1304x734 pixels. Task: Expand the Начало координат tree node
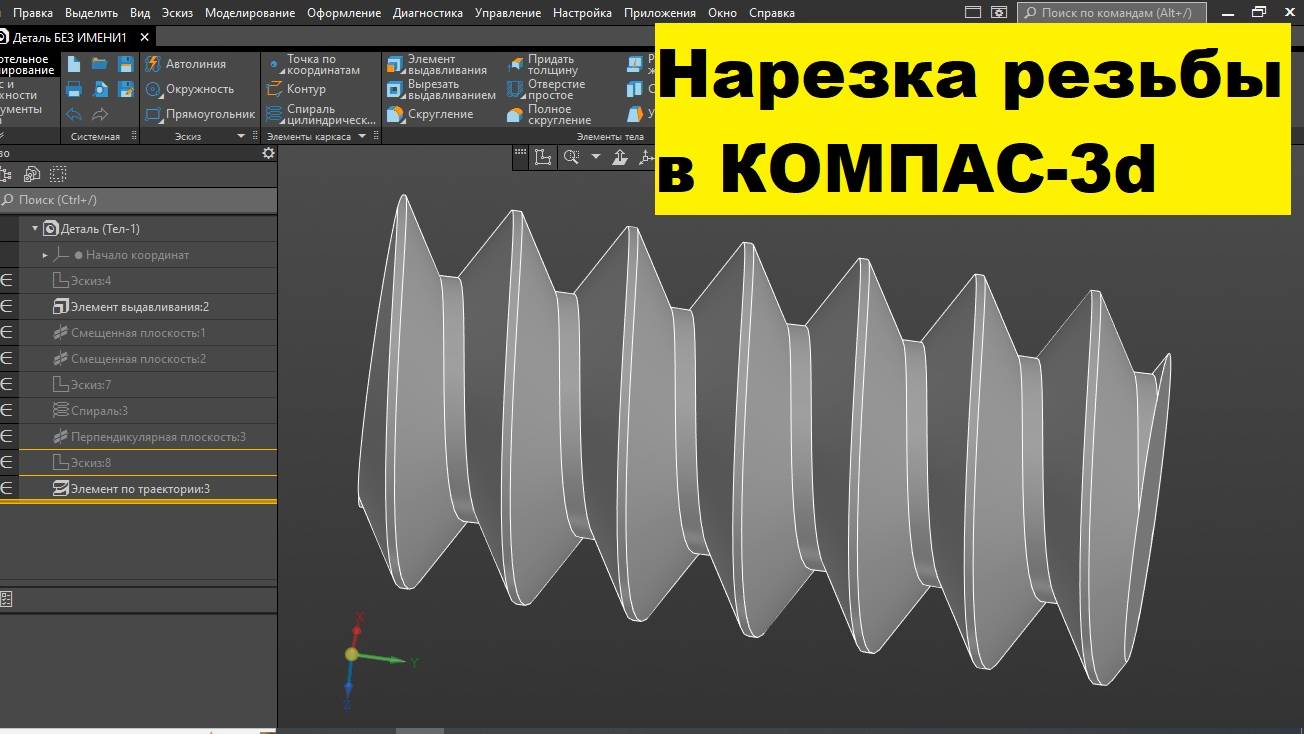pyautogui.click(x=46, y=255)
